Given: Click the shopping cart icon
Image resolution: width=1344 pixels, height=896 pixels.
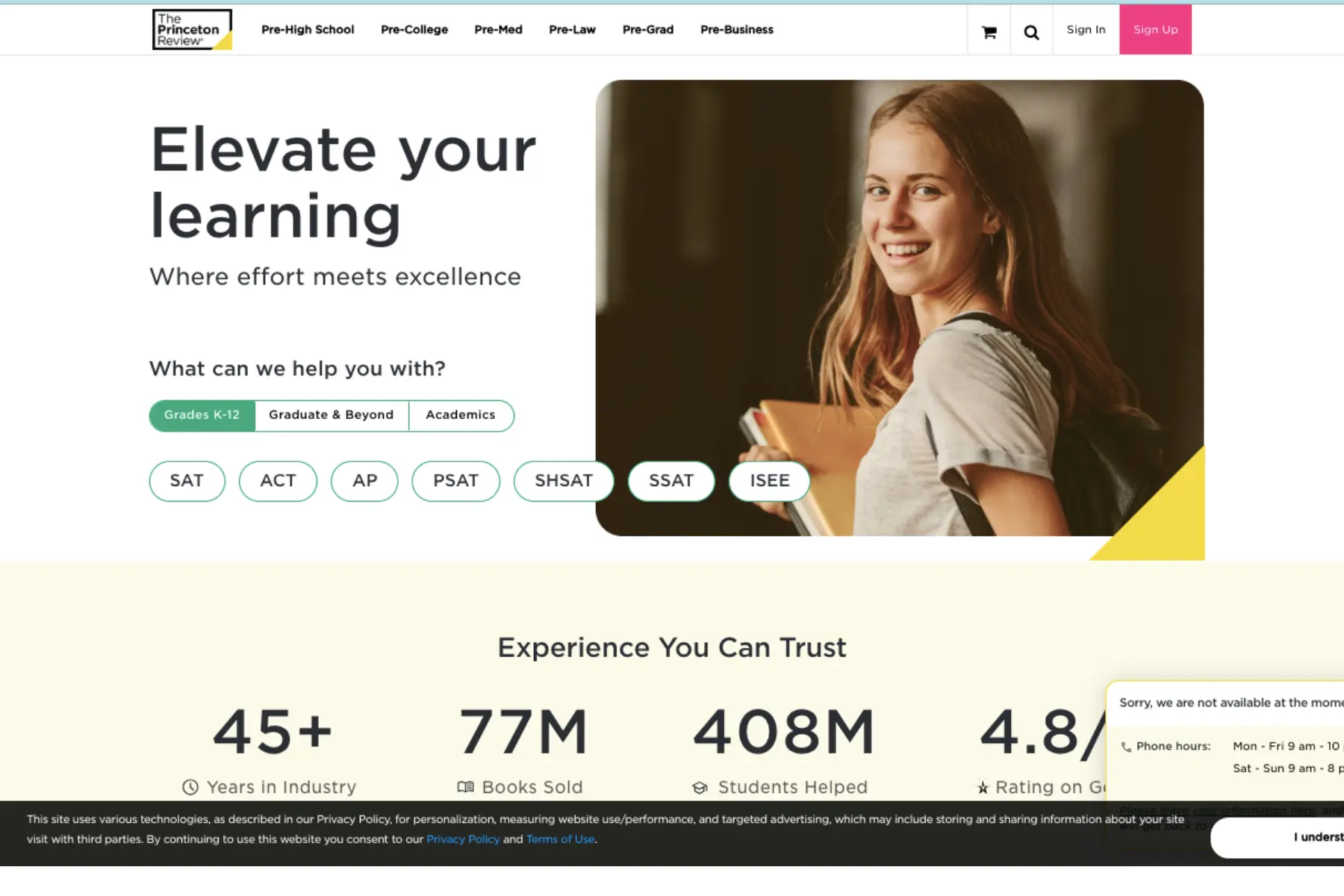Looking at the screenshot, I should point(989,31).
